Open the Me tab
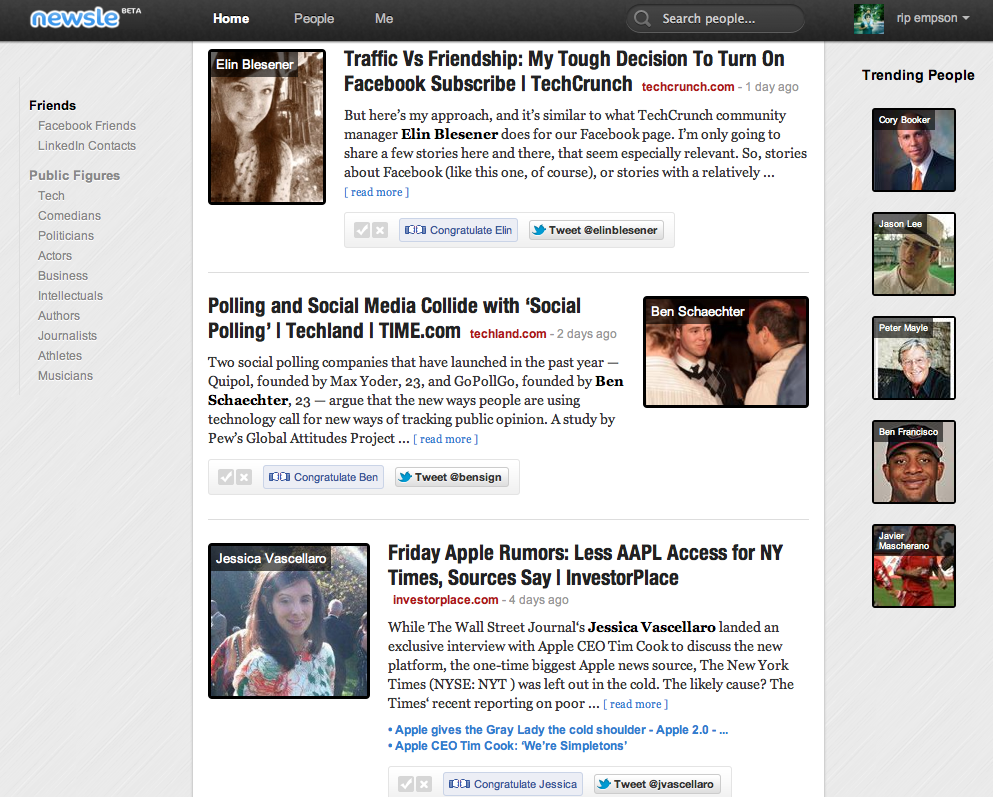 pyautogui.click(x=384, y=19)
